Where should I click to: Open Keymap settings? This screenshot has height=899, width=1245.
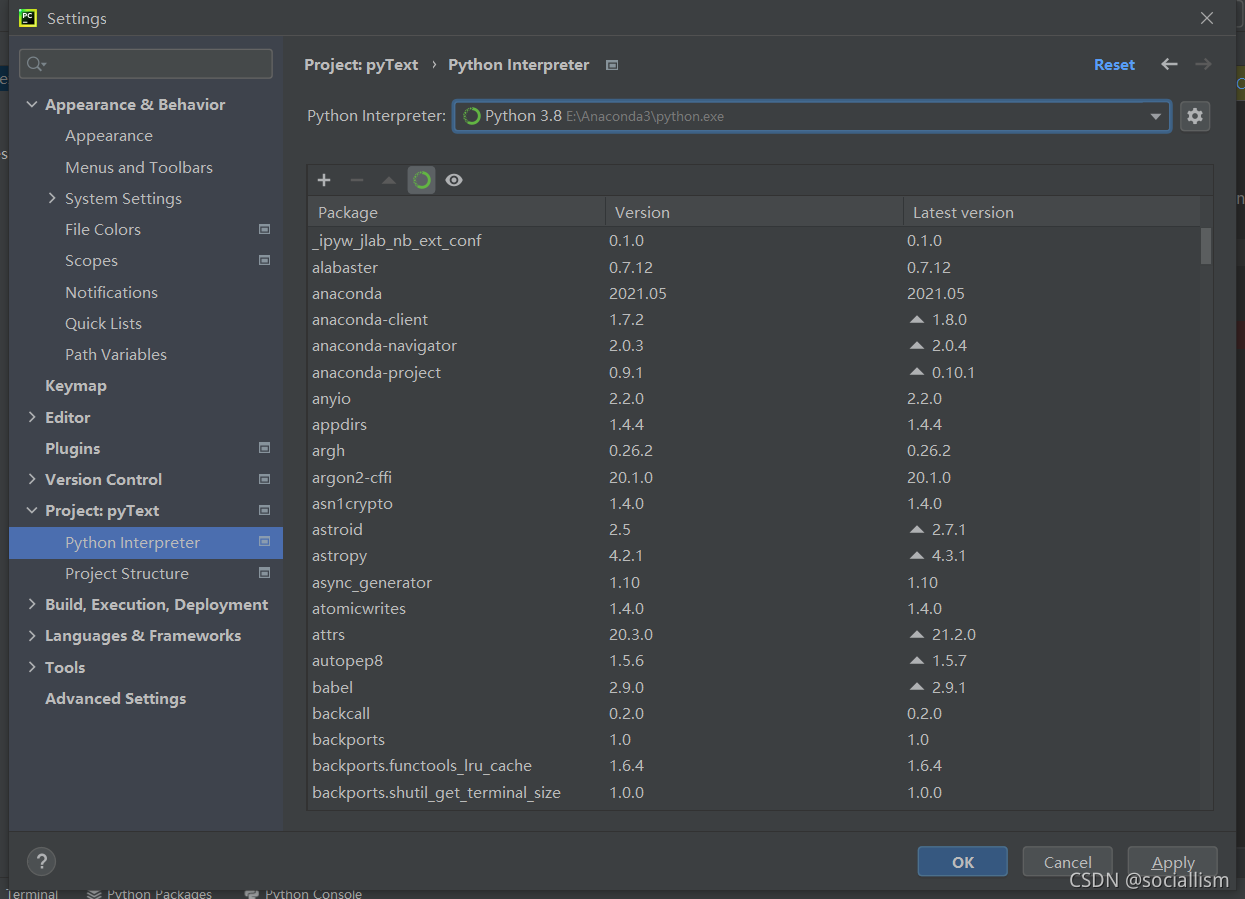pyautogui.click(x=76, y=385)
